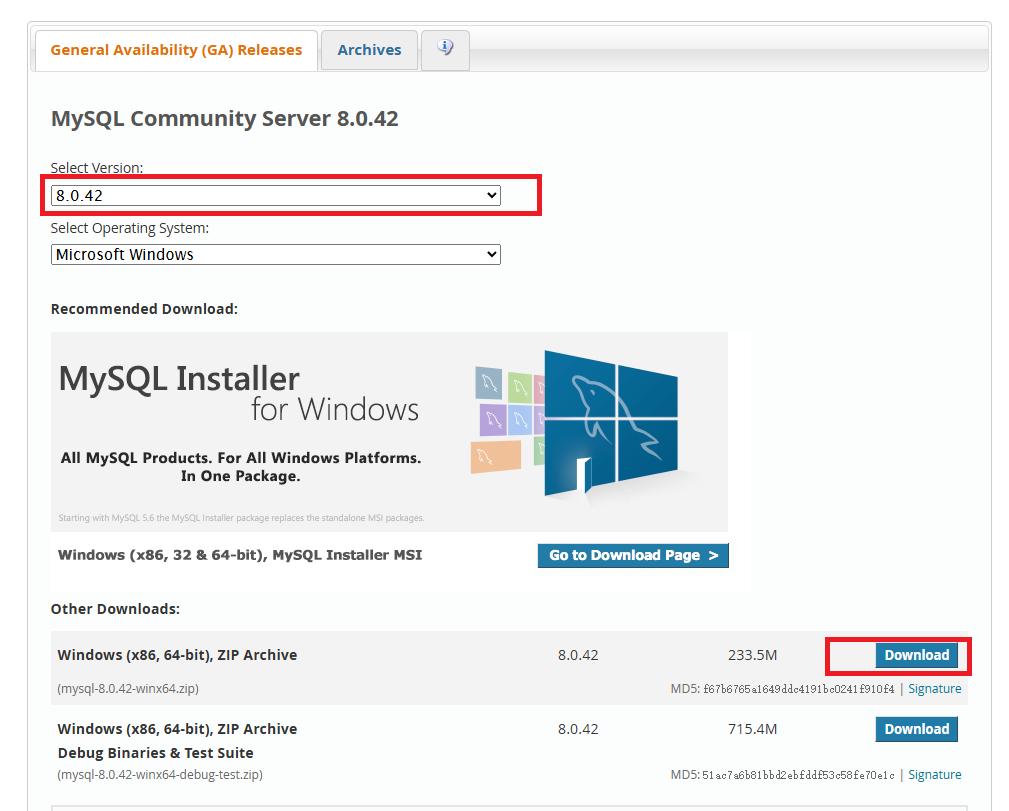Open the Select Operating System dropdown
This screenshot has width=1009, height=811.
click(x=275, y=254)
